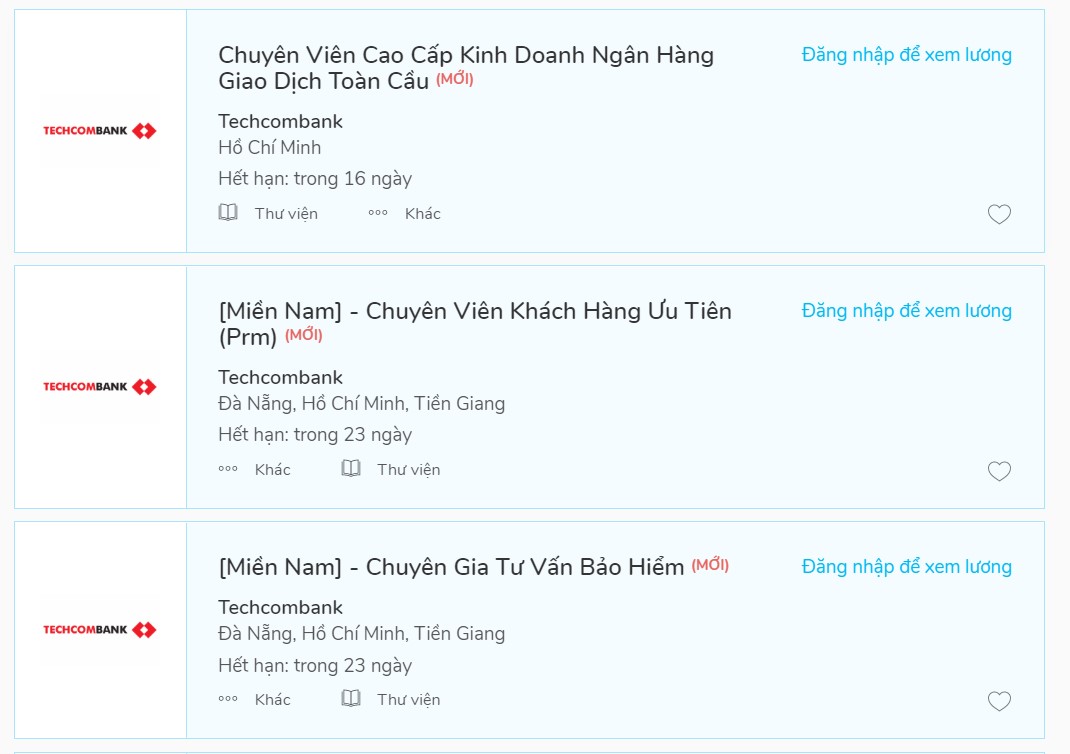
Task: Click the three-dots Khác icon in first job
Action: click(378, 213)
